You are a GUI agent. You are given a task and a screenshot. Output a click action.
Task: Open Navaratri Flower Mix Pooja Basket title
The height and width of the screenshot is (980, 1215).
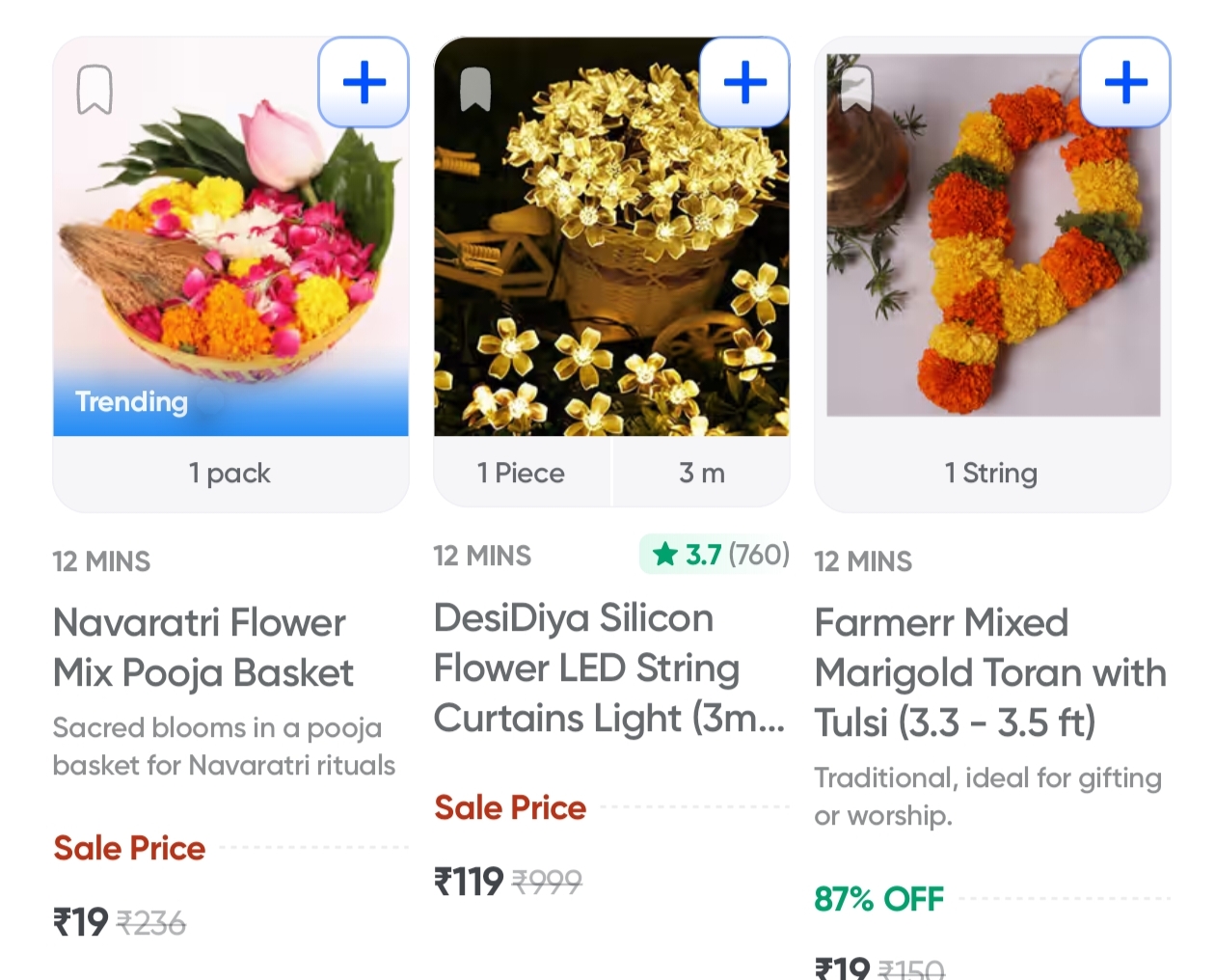pos(203,647)
